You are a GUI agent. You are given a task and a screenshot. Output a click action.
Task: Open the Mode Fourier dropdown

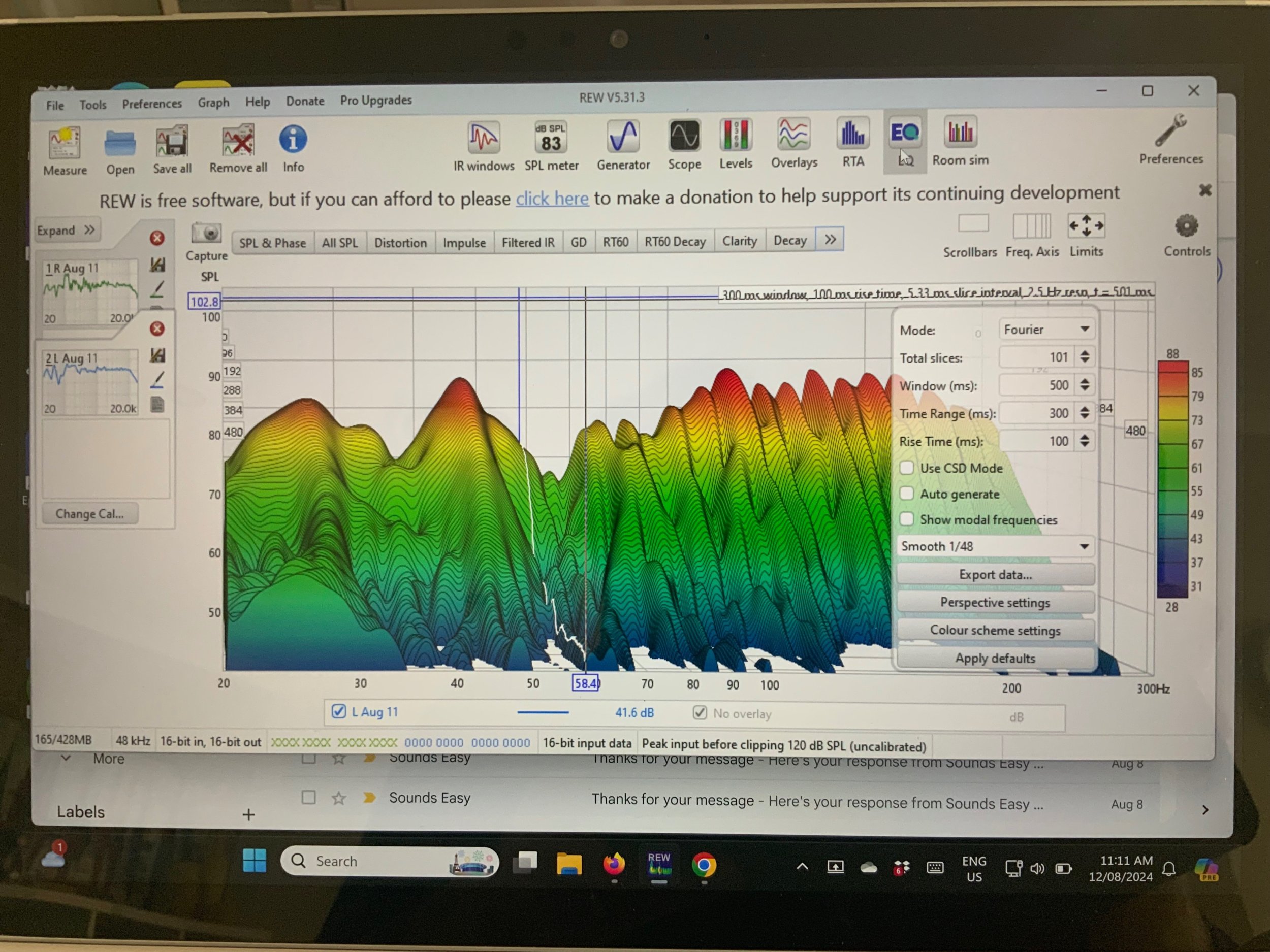click(x=1045, y=330)
